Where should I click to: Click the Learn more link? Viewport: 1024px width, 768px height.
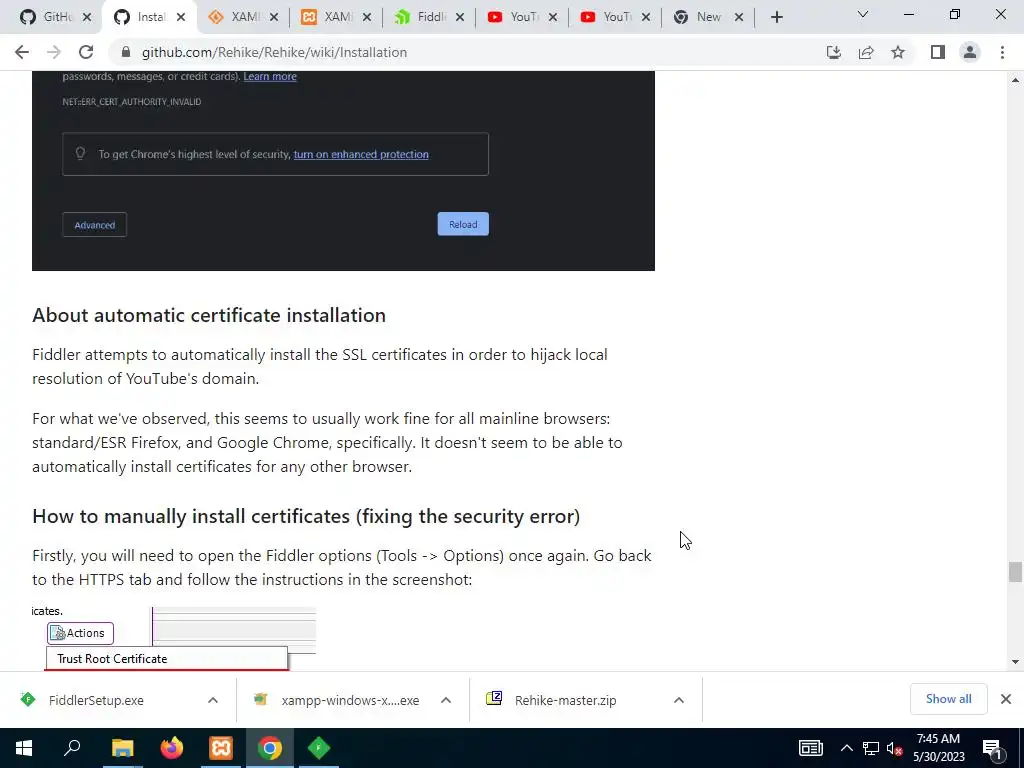[x=270, y=76]
